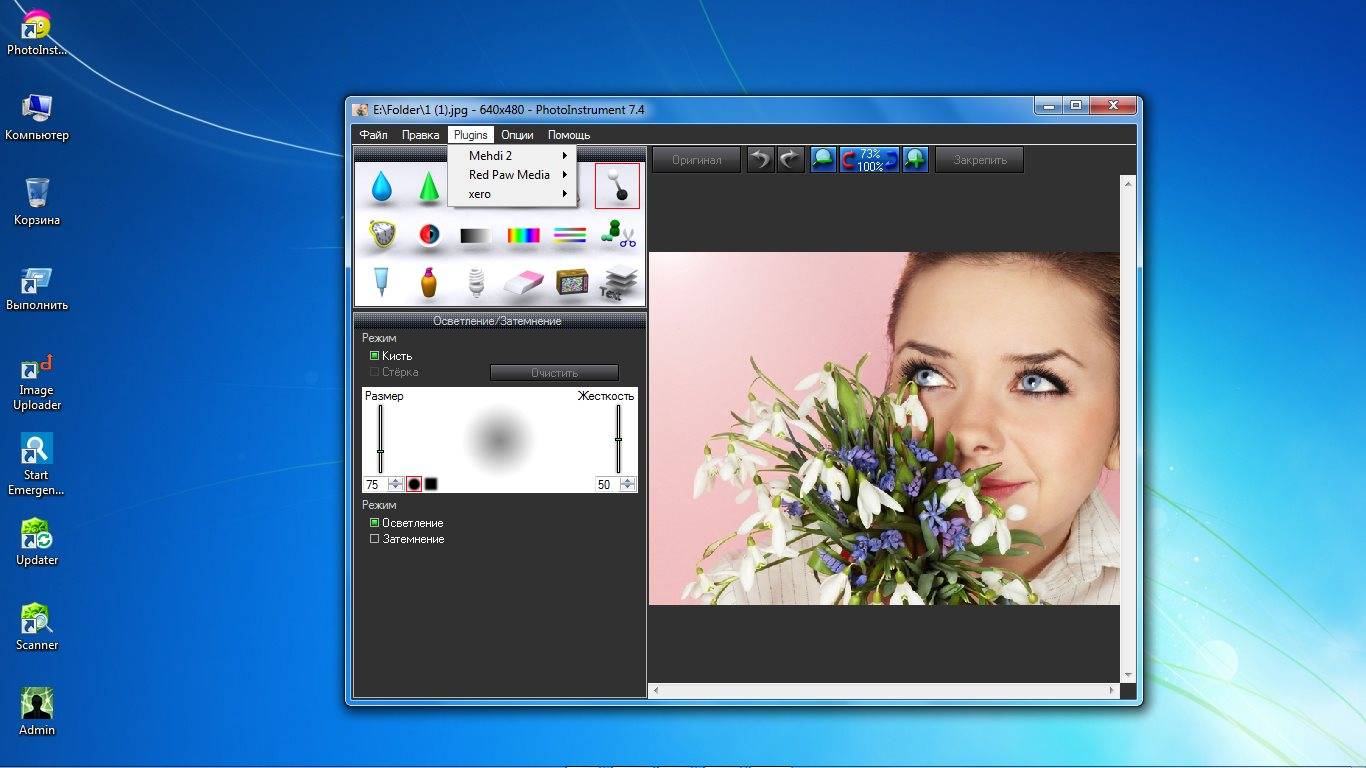Click the woman photo in the canvas

884,428
